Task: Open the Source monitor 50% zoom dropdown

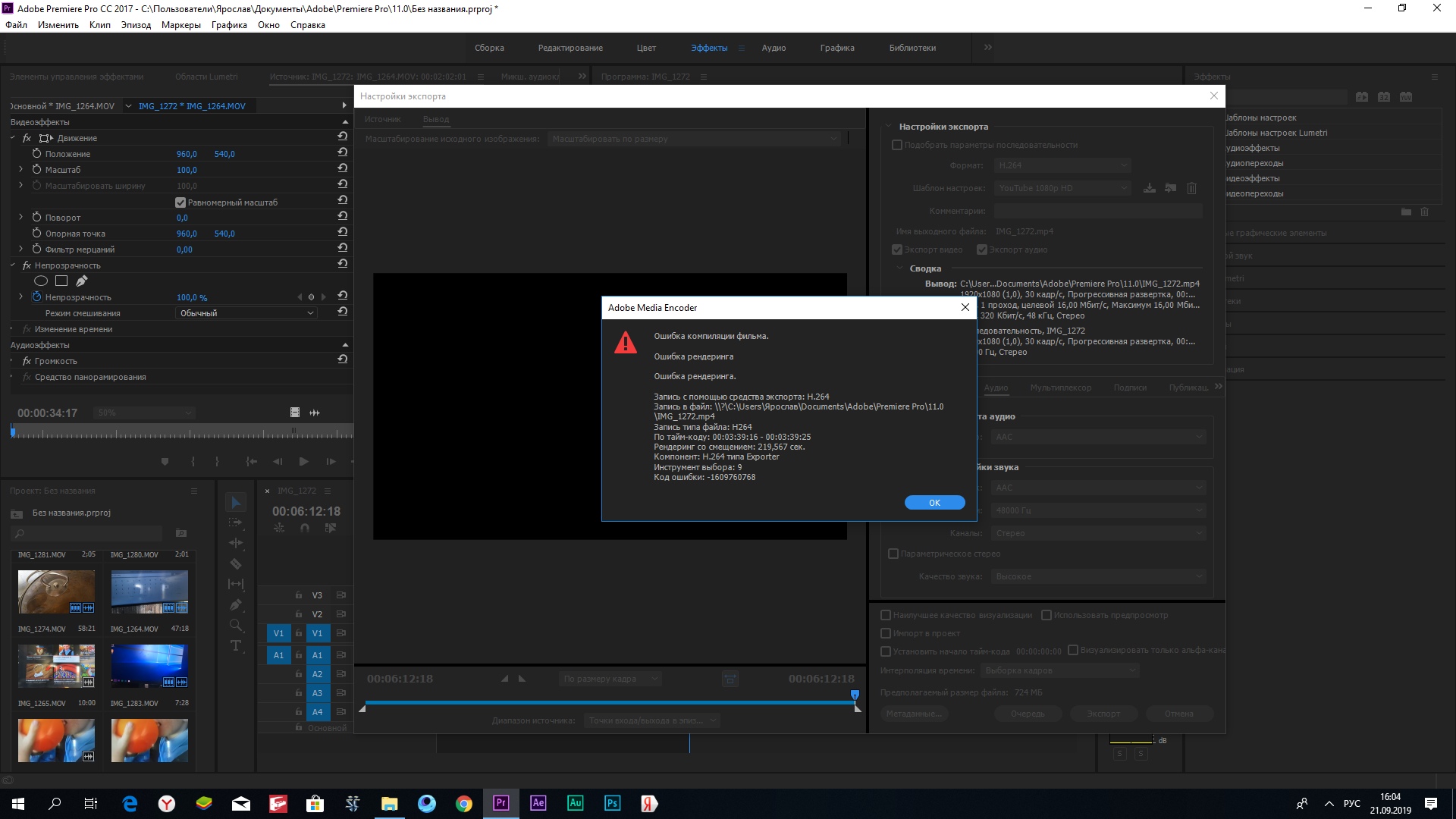Action: (x=145, y=413)
